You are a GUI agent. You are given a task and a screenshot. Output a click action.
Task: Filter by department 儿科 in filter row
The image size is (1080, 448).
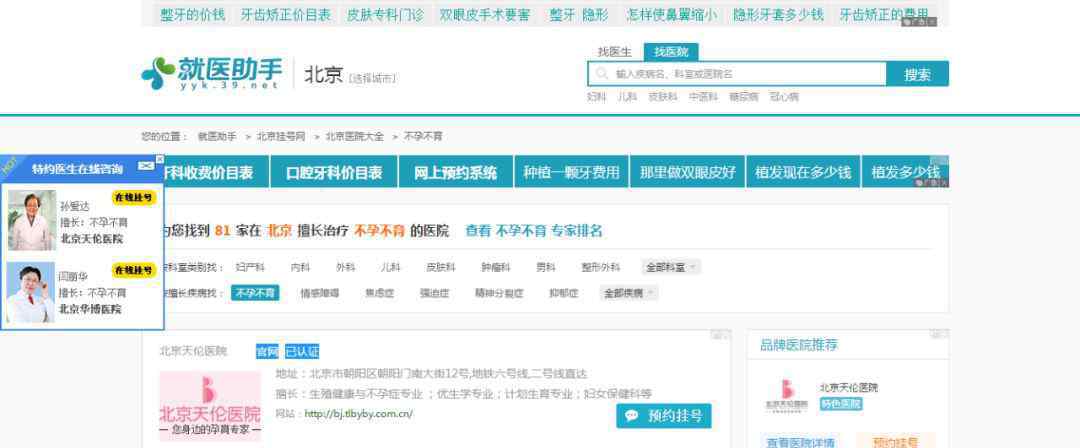[x=391, y=267]
